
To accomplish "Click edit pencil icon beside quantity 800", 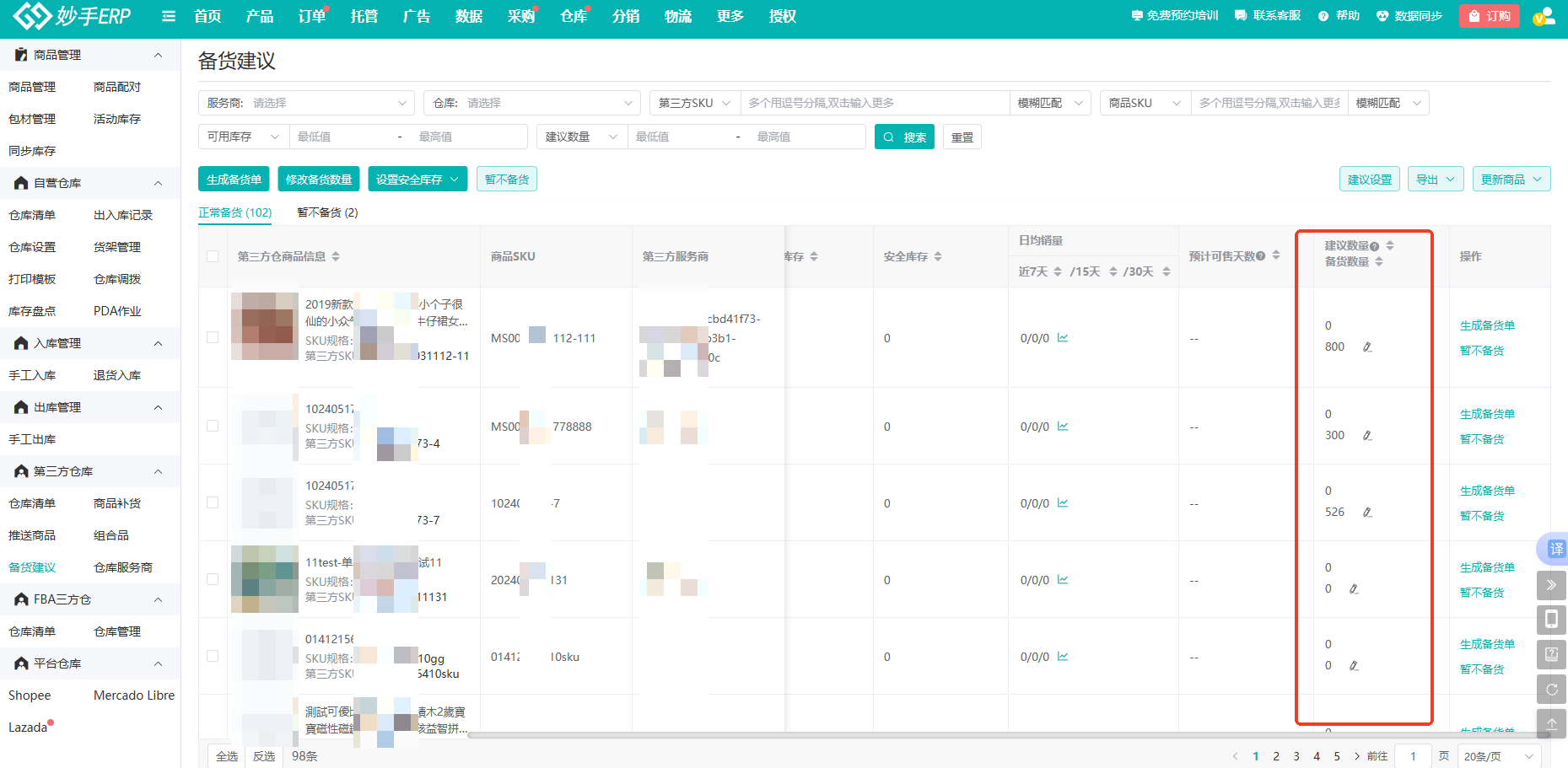I will coord(1367,347).
